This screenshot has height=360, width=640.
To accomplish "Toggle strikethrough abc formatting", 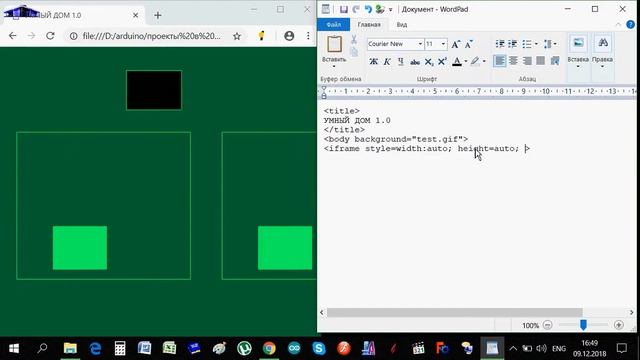I will click(415, 62).
